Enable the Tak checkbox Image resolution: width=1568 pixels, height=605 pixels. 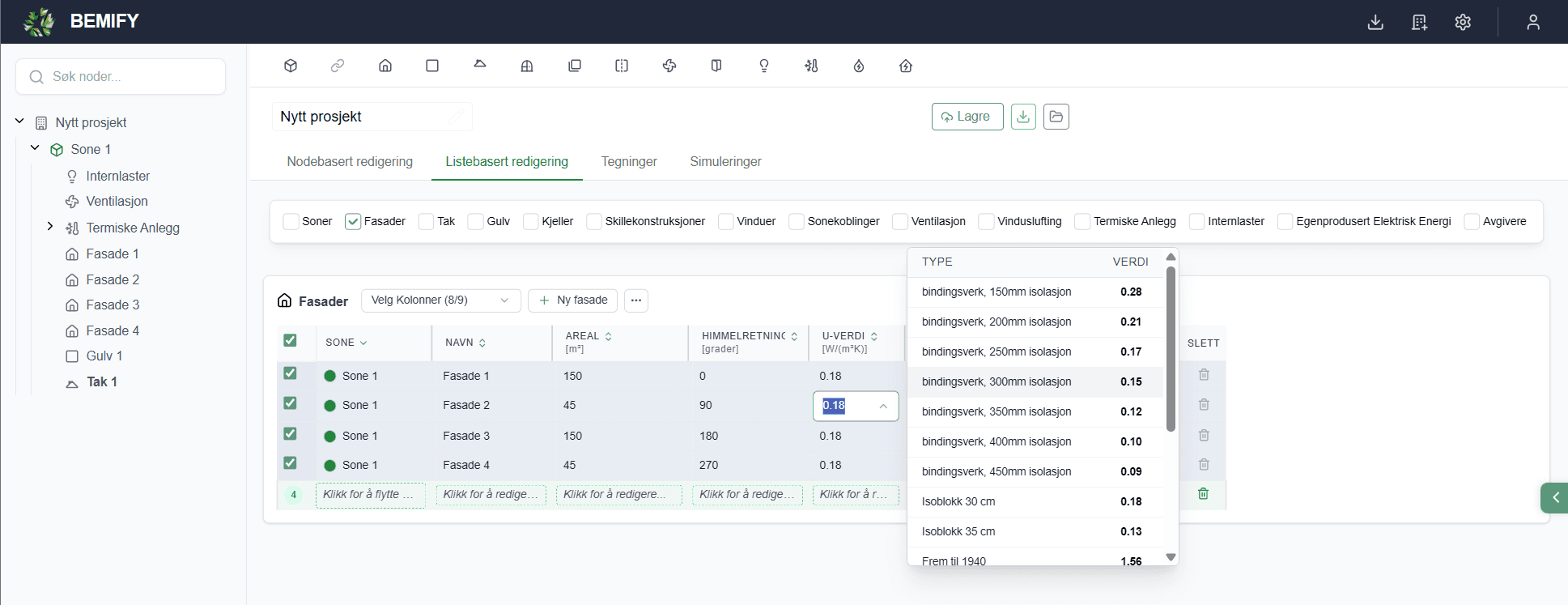tap(426, 221)
